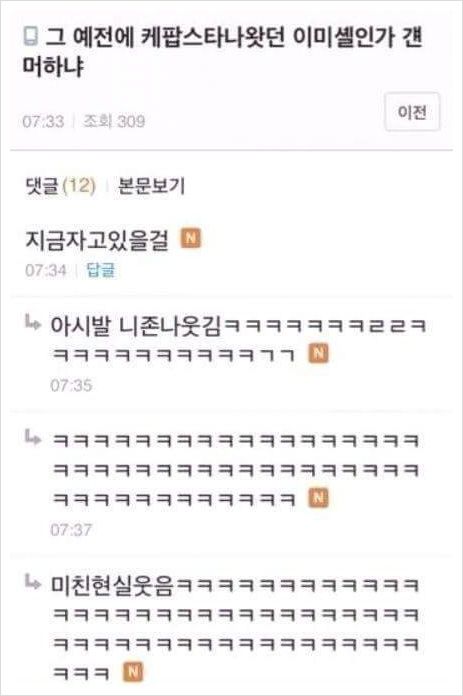
Task: Click the N badge on the 아시발 니존나웃김 reply
Action: 319,353
